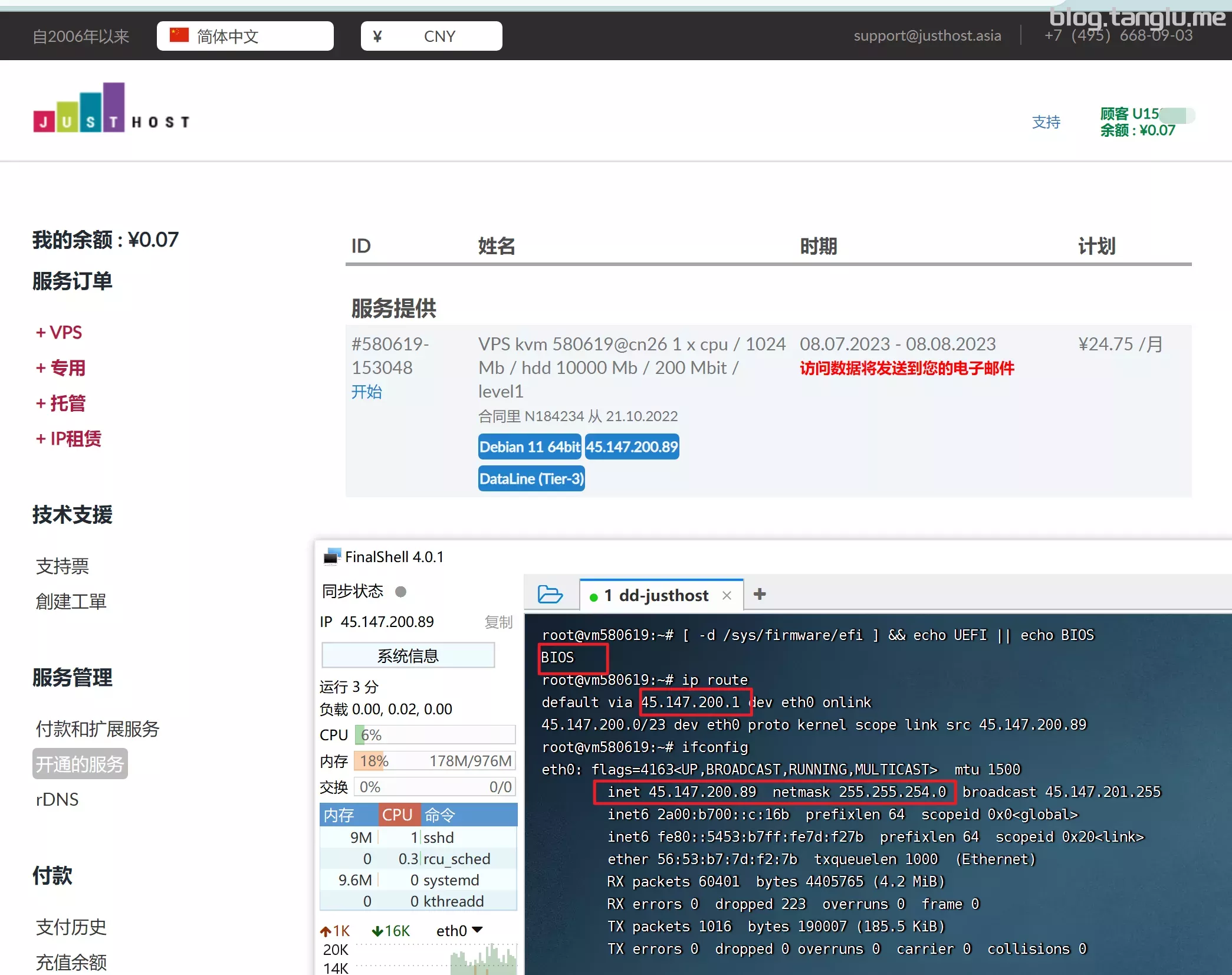Click the 计划 column header
Screen dimensions: 1232x975
point(1096,246)
